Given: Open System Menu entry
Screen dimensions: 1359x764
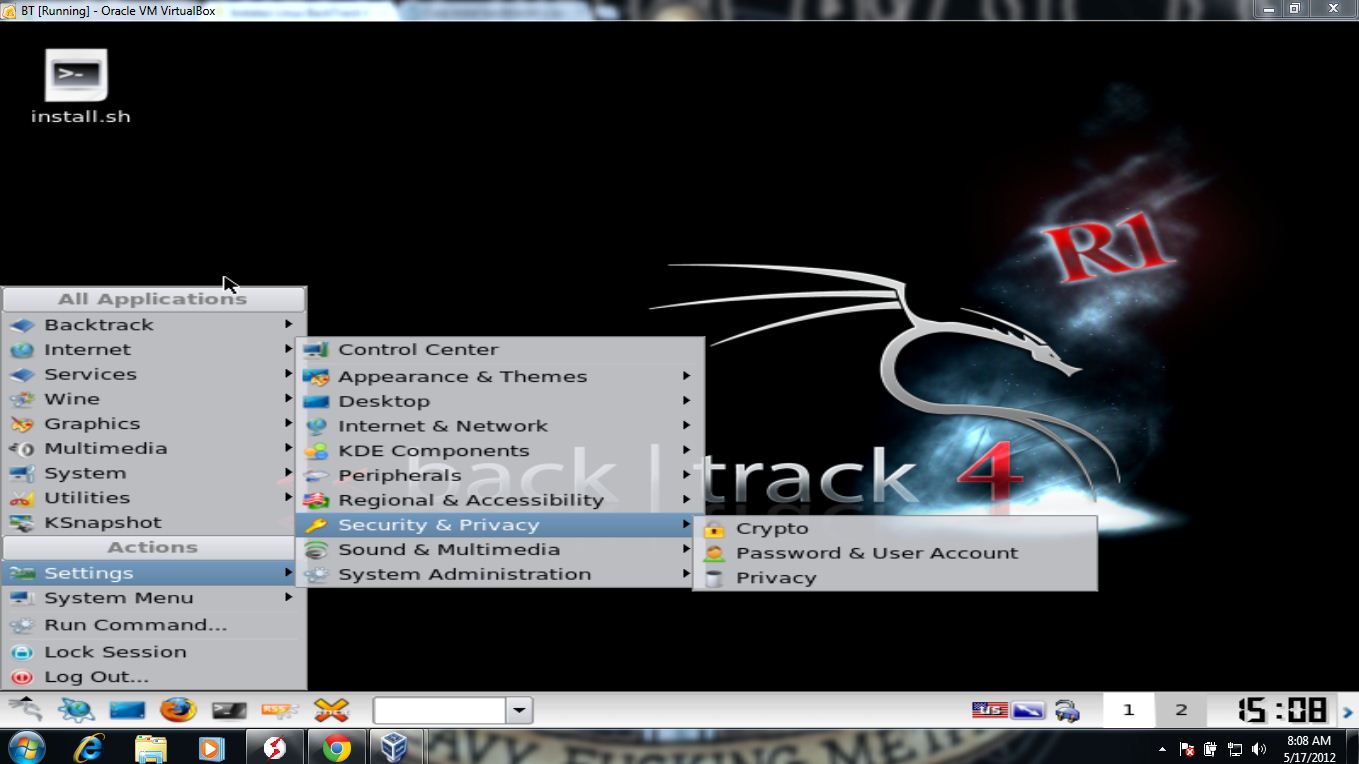Looking at the screenshot, I should [x=153, y=597].
